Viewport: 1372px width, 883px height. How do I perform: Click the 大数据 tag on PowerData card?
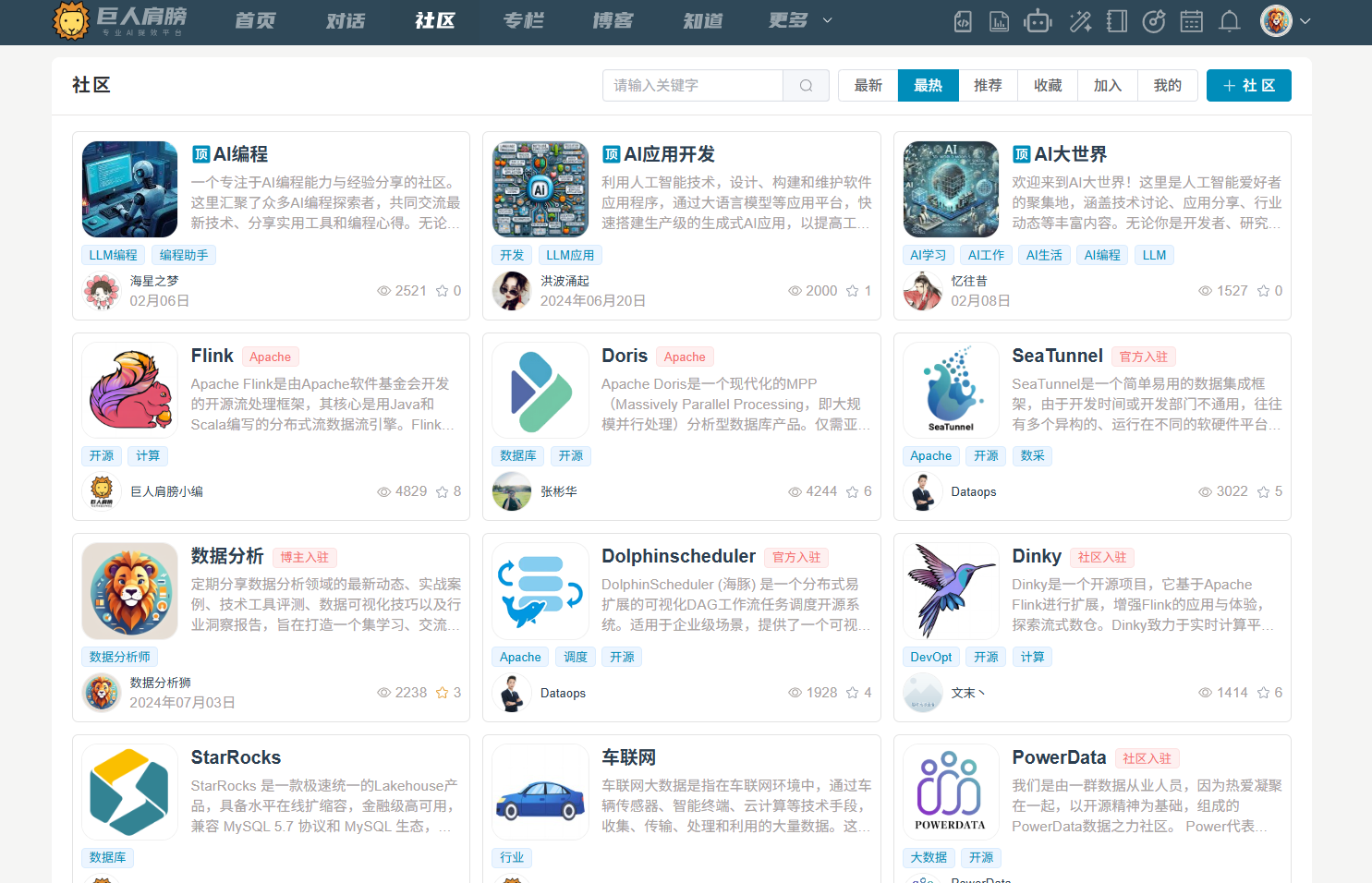point(929,858)
